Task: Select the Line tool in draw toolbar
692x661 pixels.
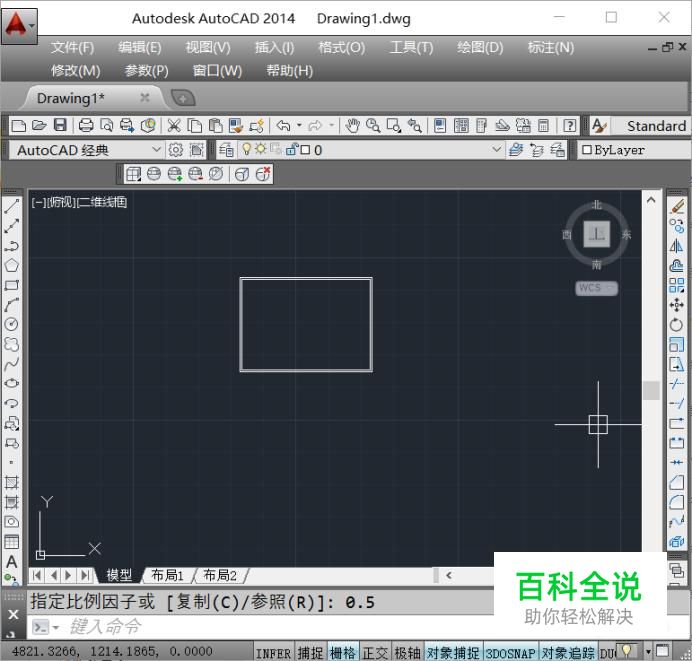Action: click(11, 206)
